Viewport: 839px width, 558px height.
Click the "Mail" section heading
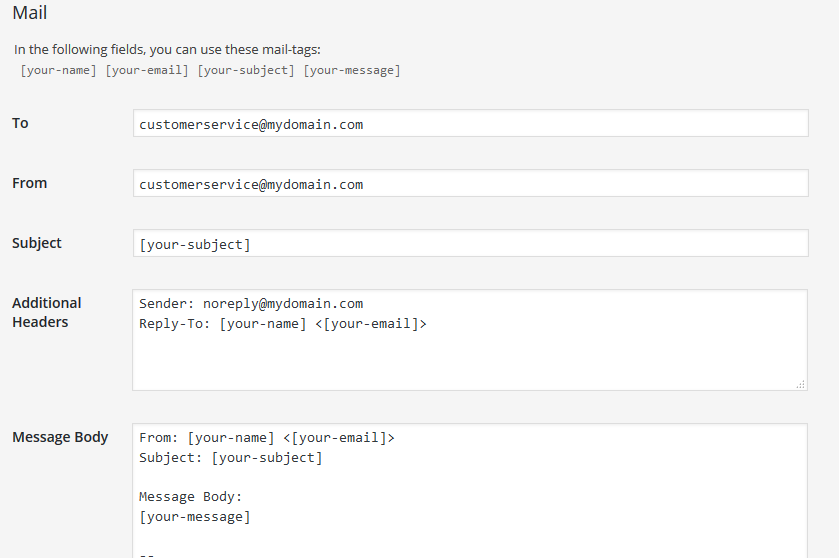30,14
